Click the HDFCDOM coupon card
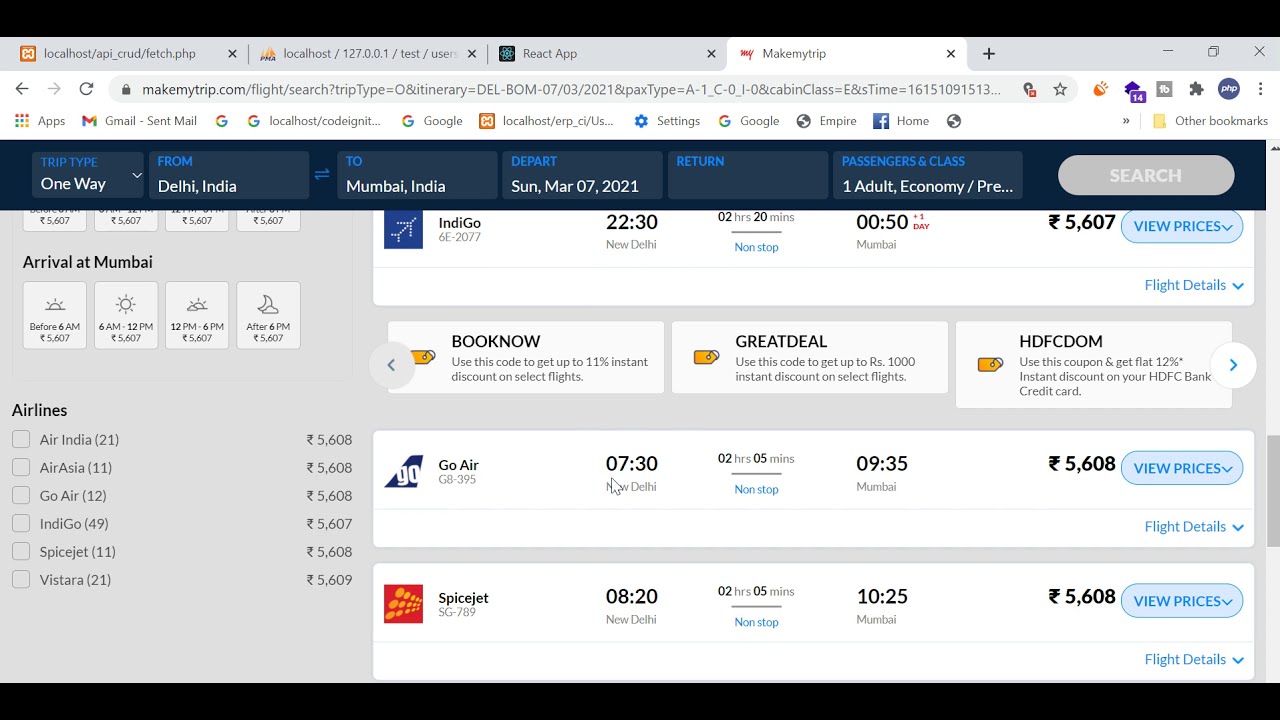Viewport: 1280px width, 720px height. click(x=1094, y=364)
